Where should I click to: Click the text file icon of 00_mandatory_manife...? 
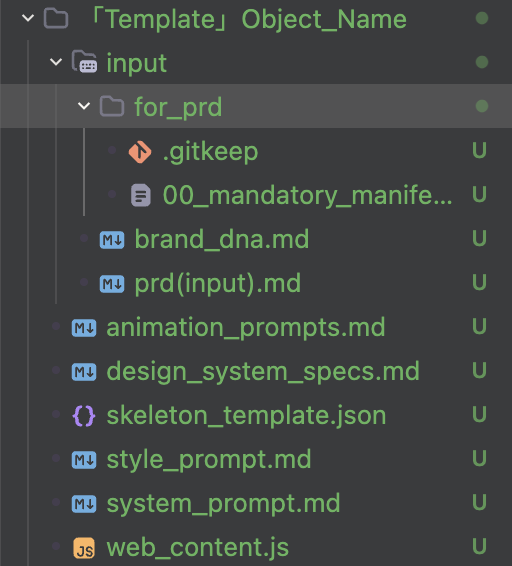pyautogui.click(x=140, y=195)
